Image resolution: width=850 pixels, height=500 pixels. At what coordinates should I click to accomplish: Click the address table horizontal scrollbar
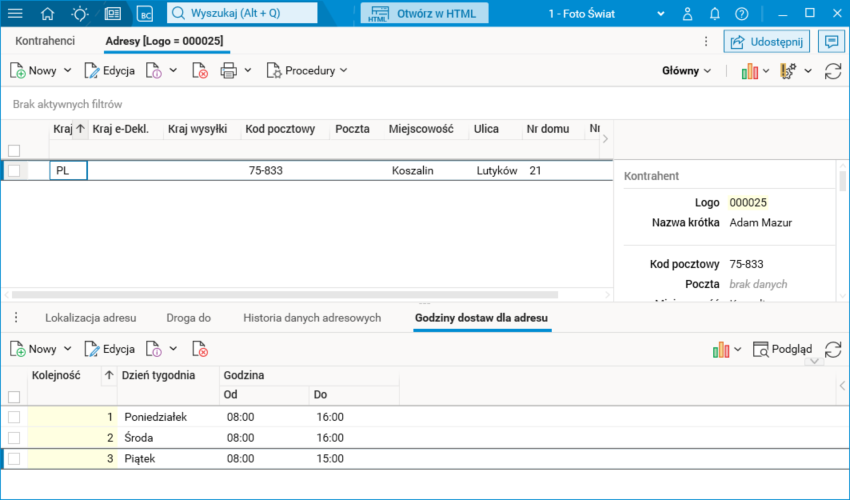click(x=285, y=294)
